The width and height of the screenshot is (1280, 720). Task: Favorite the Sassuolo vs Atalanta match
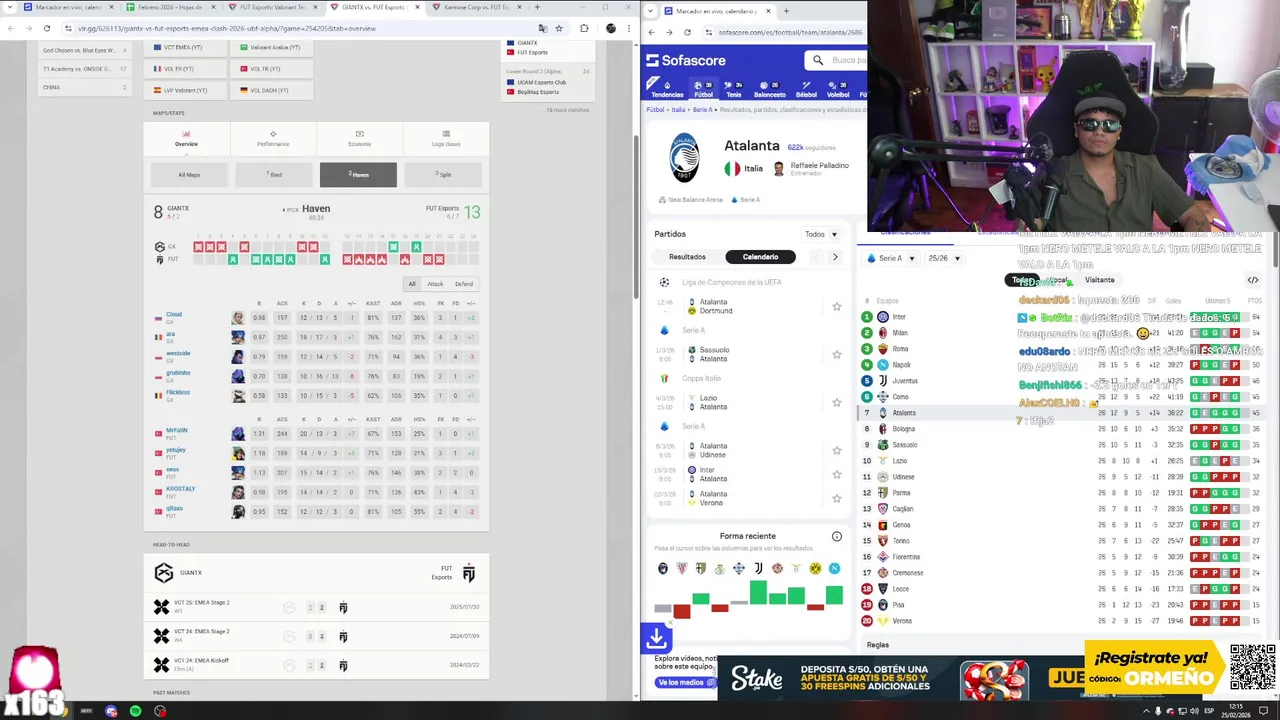(x=837, y=354)
